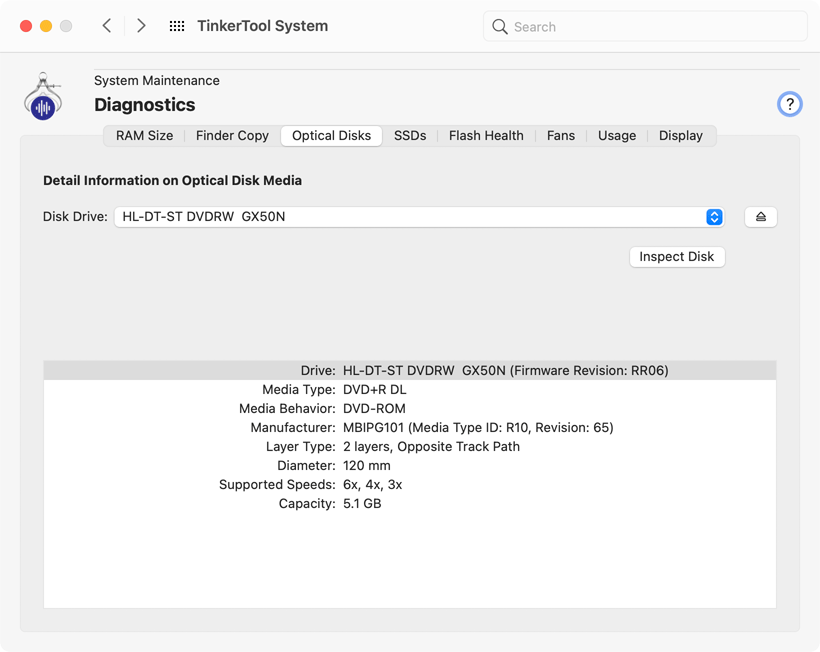Minimize window with yellow button

46,26
